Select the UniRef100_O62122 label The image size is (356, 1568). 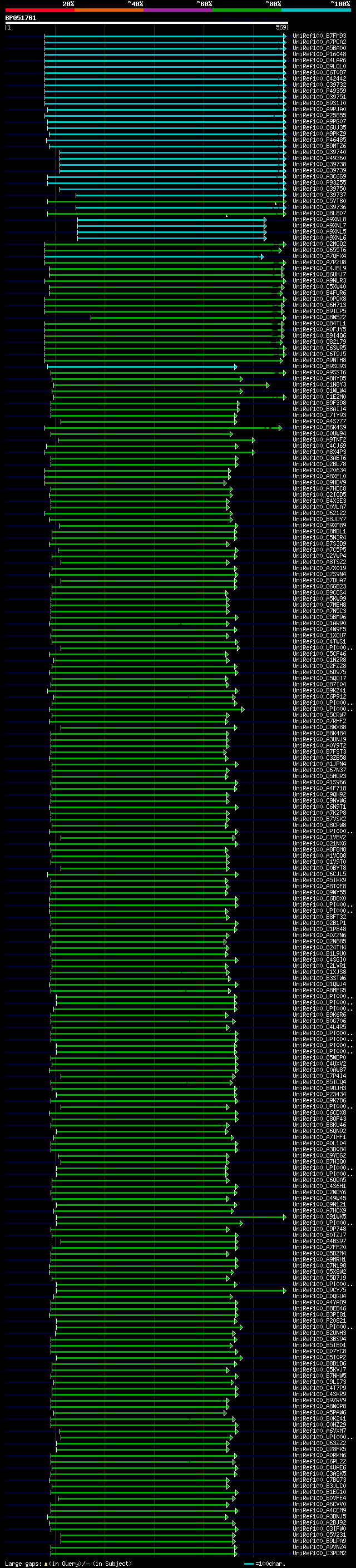pyautogui.click(x=319, y=513)
